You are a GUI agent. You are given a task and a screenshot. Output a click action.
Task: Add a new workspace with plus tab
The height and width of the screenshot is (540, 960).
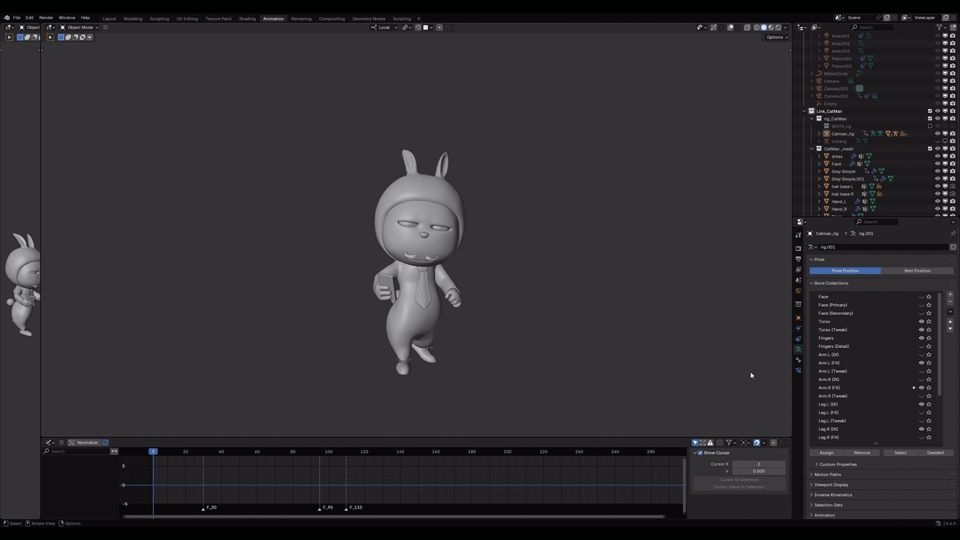pyautogui.click(x=419, y=19)
